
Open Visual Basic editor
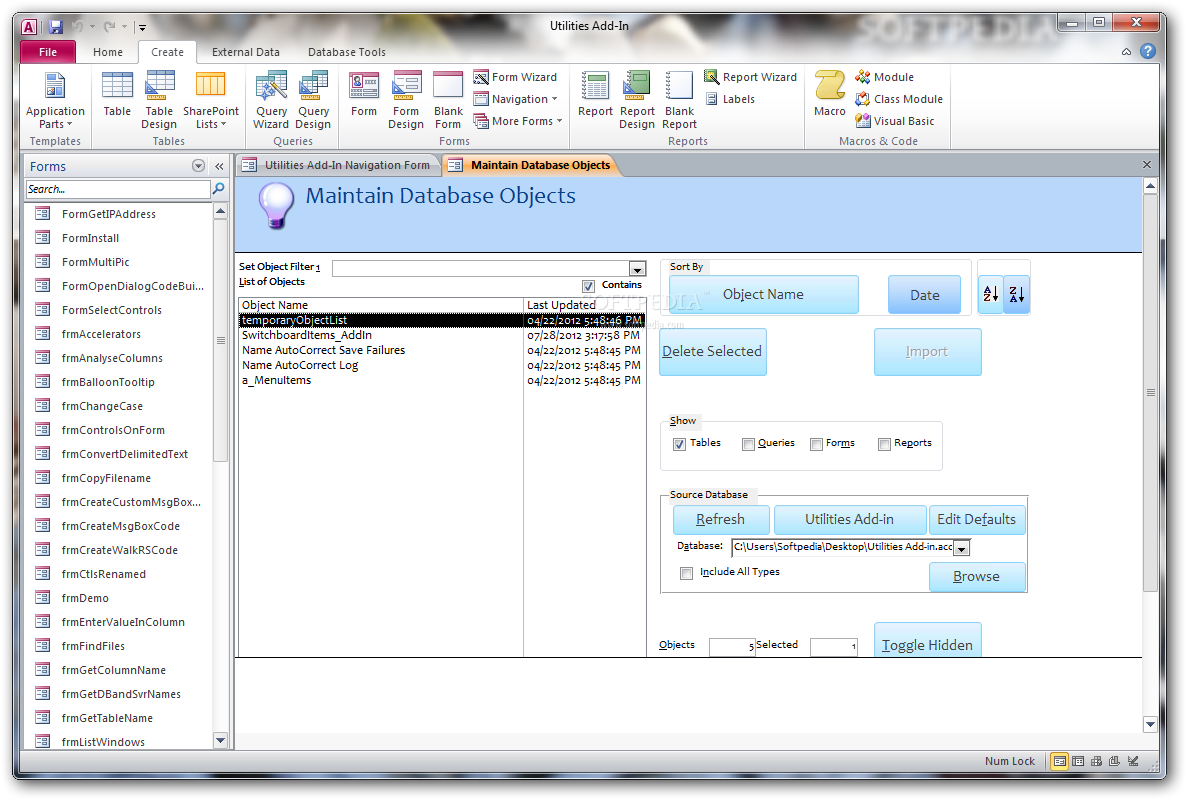(894, 121)
